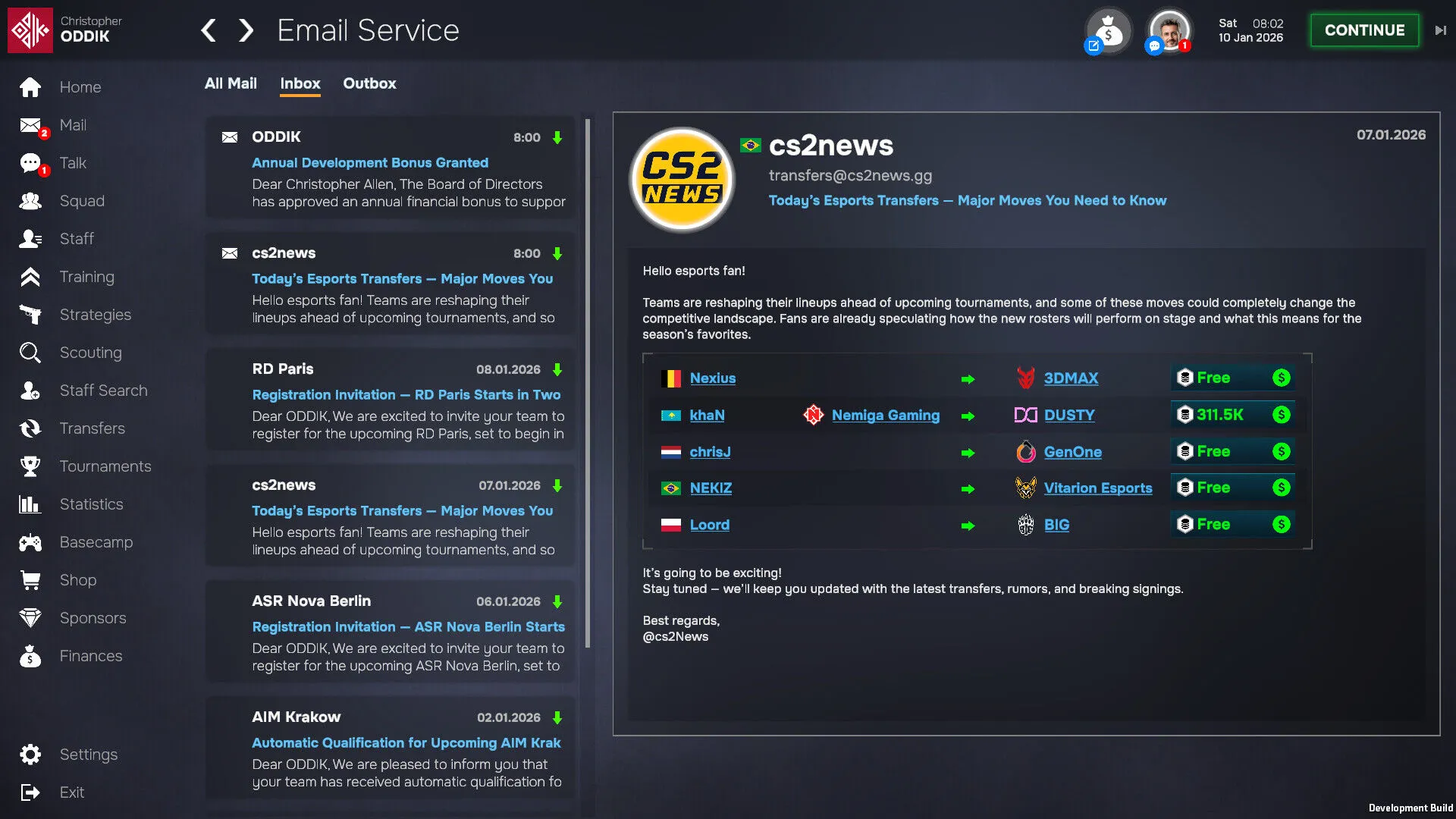Open RD Paris Registration Invitation email
The width and height of the screenshot is (1456, 819).
(390, 400)
